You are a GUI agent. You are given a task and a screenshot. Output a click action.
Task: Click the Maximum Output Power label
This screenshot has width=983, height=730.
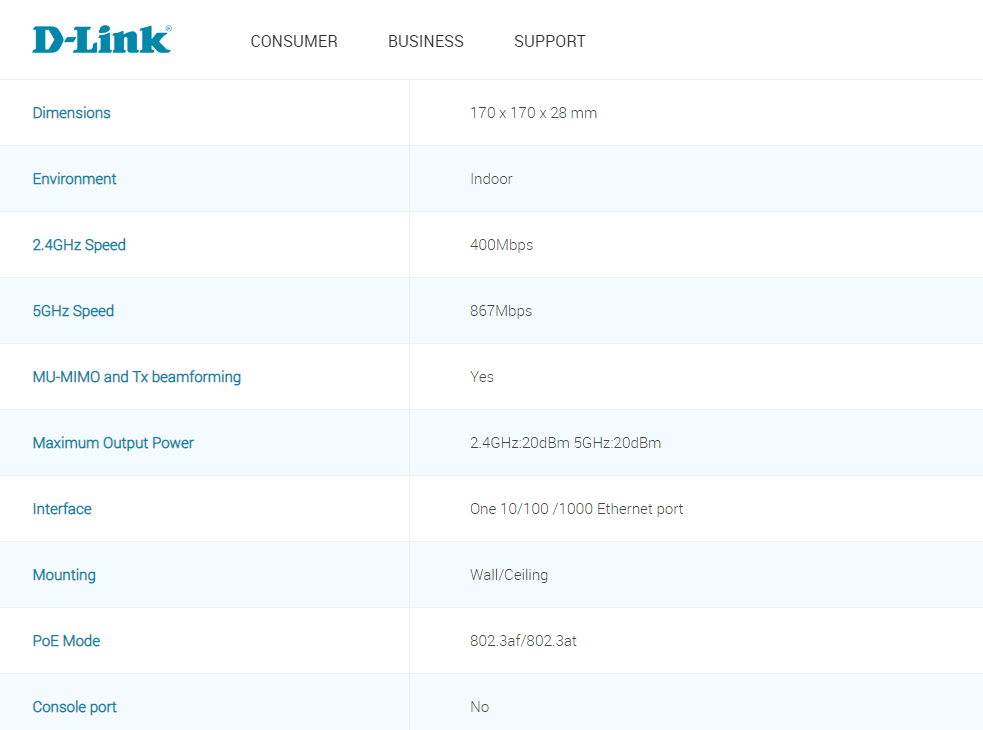tap(113, 443)
